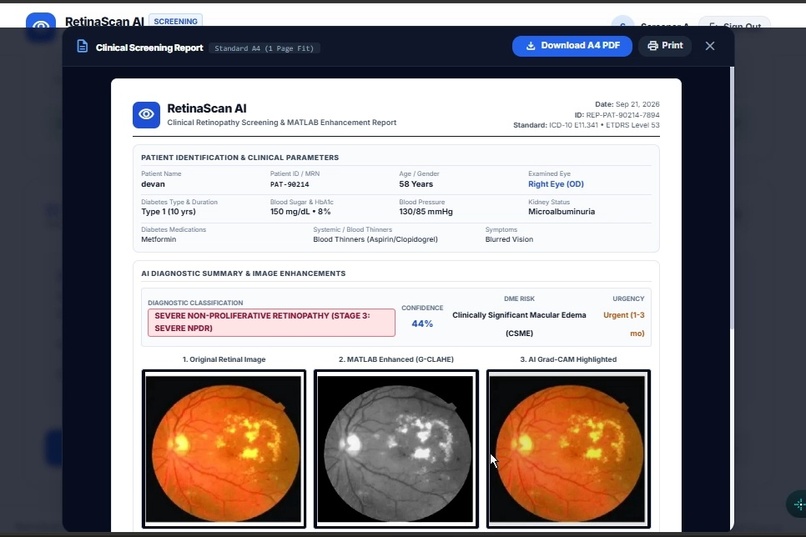Click the report dialog vertical scrollbar
The width and height of the screenshot is (806, 537).
click(731, 198)
